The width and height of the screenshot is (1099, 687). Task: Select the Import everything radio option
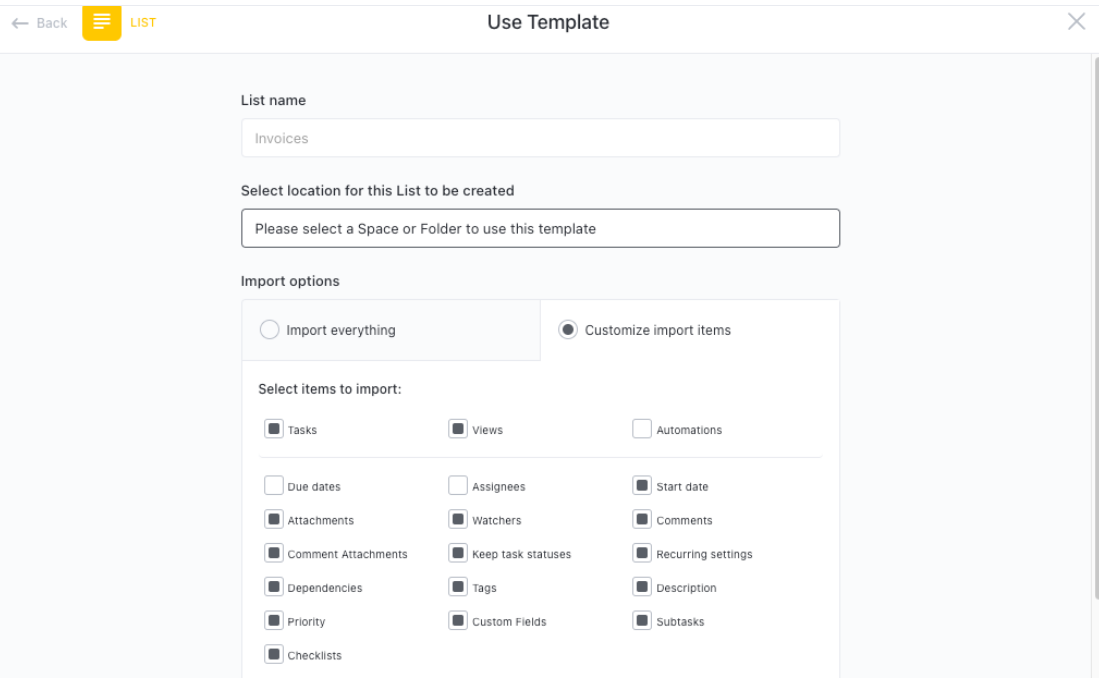269,329
